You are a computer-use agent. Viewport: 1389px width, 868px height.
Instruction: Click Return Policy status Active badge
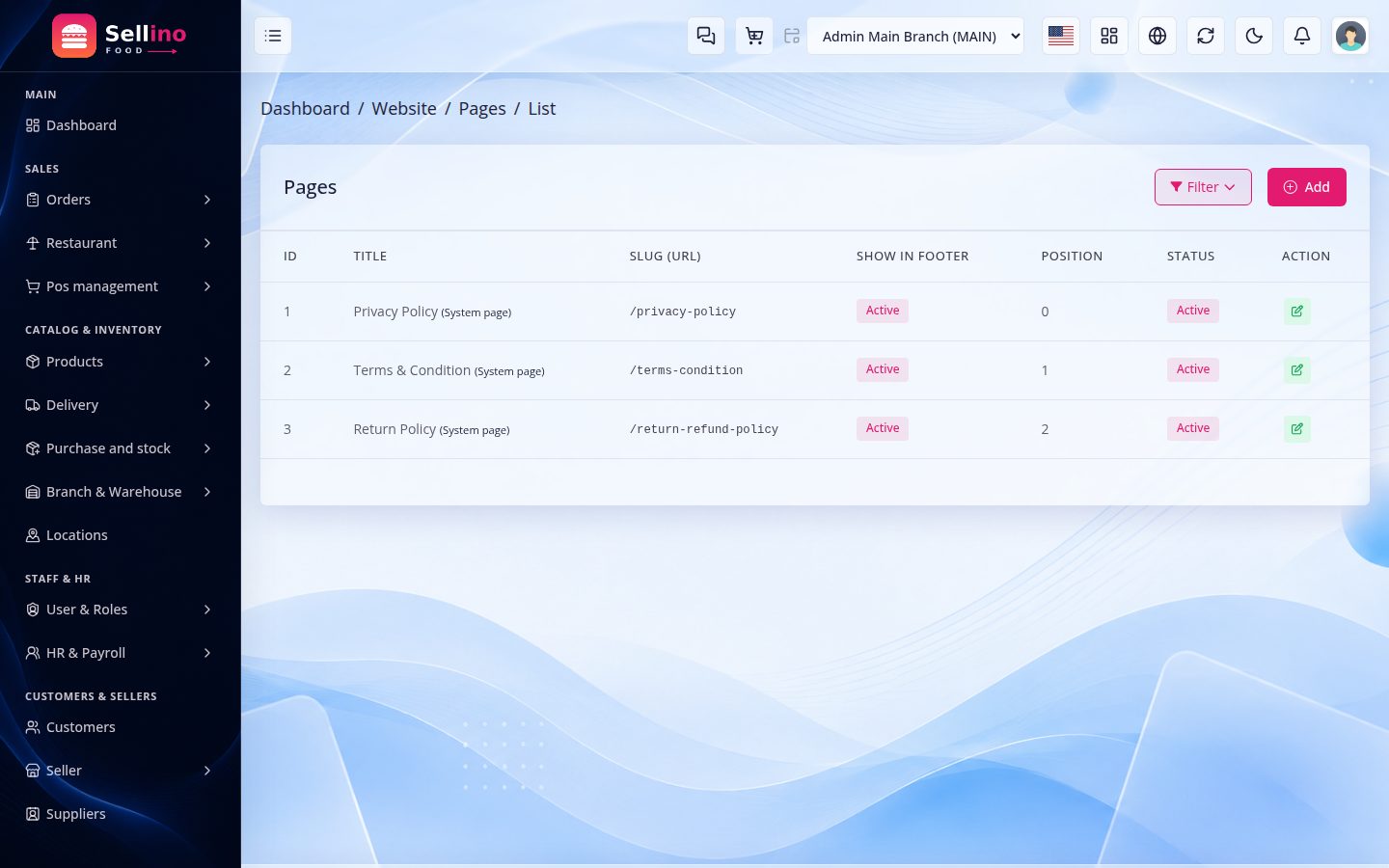click(x=1193, y=428)
